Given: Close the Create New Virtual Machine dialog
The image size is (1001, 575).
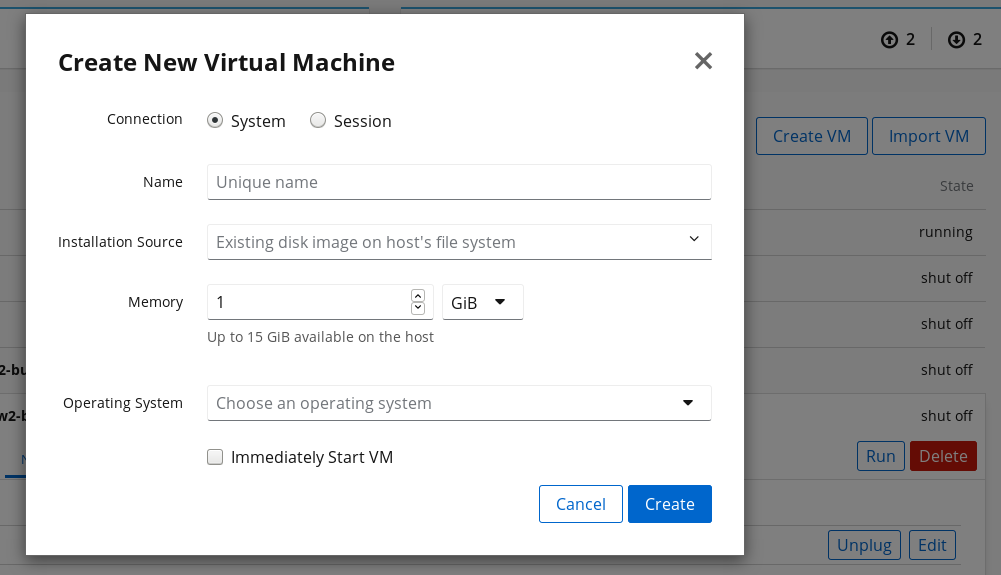Looking at the screenshot, I should (703, 61).
